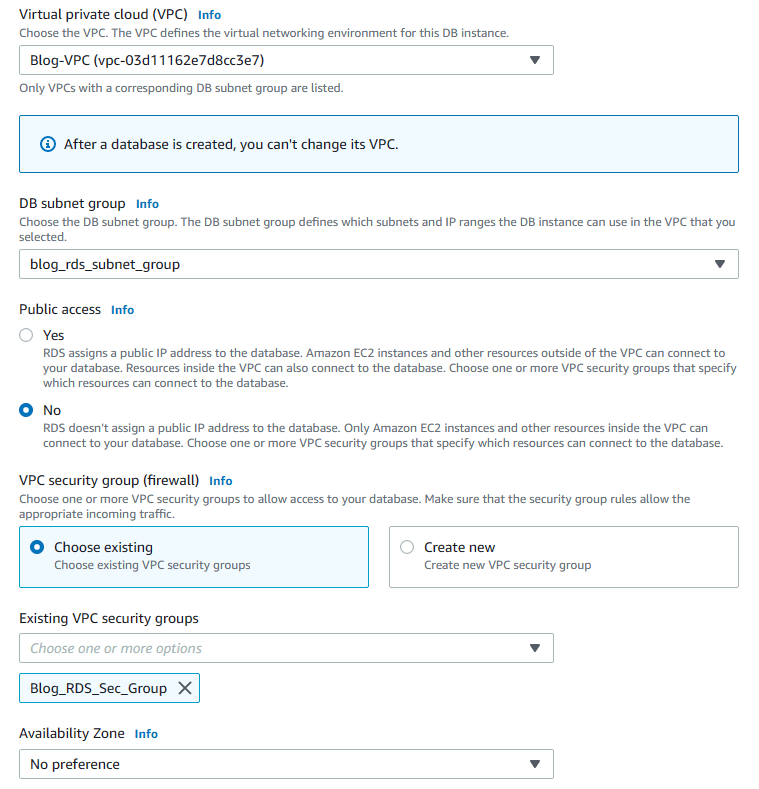Screen dimensions: 759x789
Task: Open Info link for VPC security group
Action: point(220,481)
